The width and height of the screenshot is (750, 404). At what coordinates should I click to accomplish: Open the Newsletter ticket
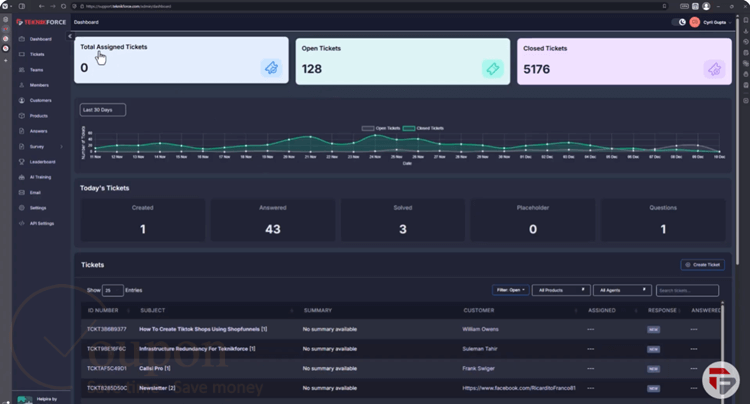tap(157, 388)
